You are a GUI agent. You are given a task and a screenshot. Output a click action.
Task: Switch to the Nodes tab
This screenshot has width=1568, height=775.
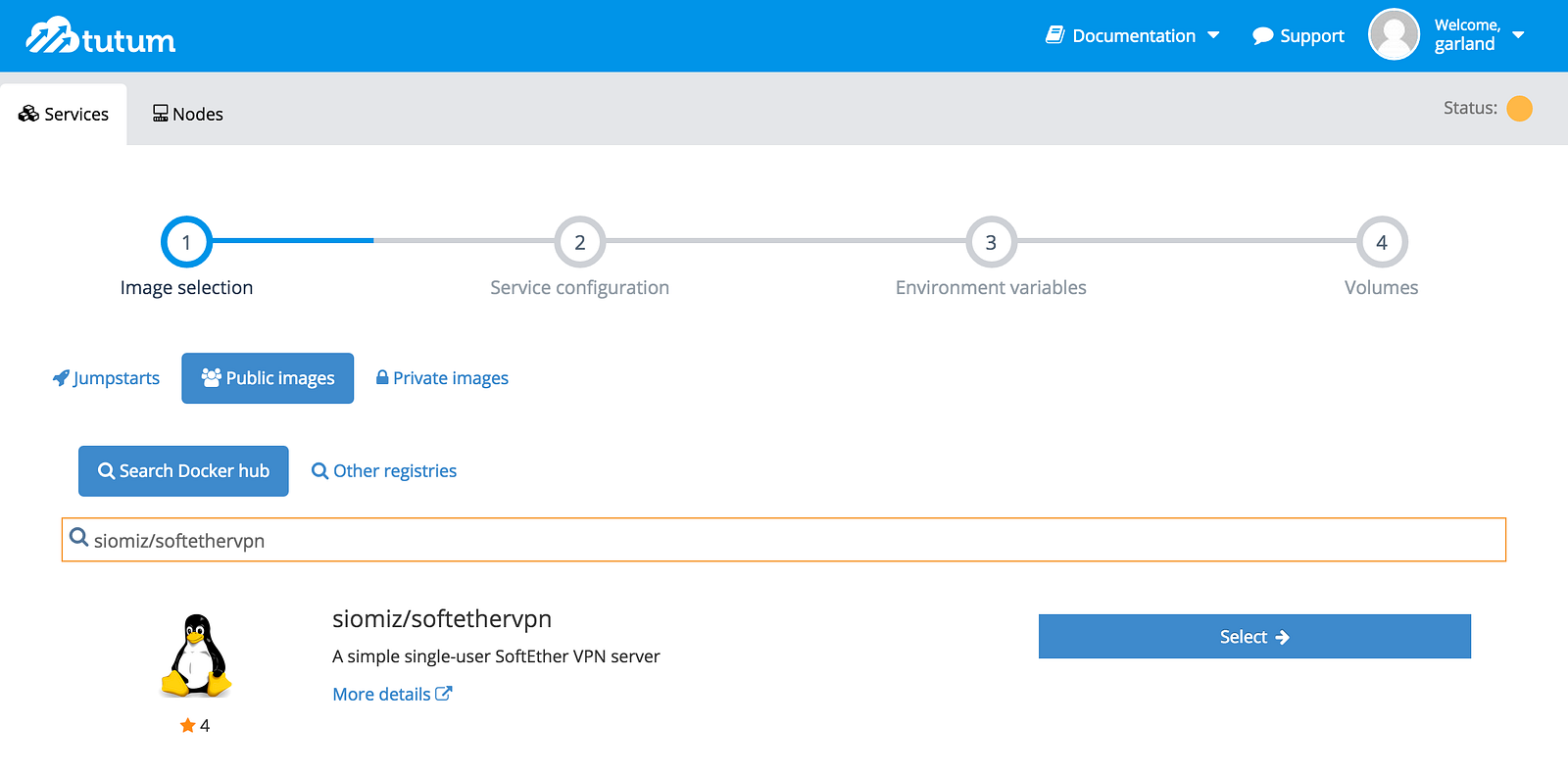(x=187, y=115)
